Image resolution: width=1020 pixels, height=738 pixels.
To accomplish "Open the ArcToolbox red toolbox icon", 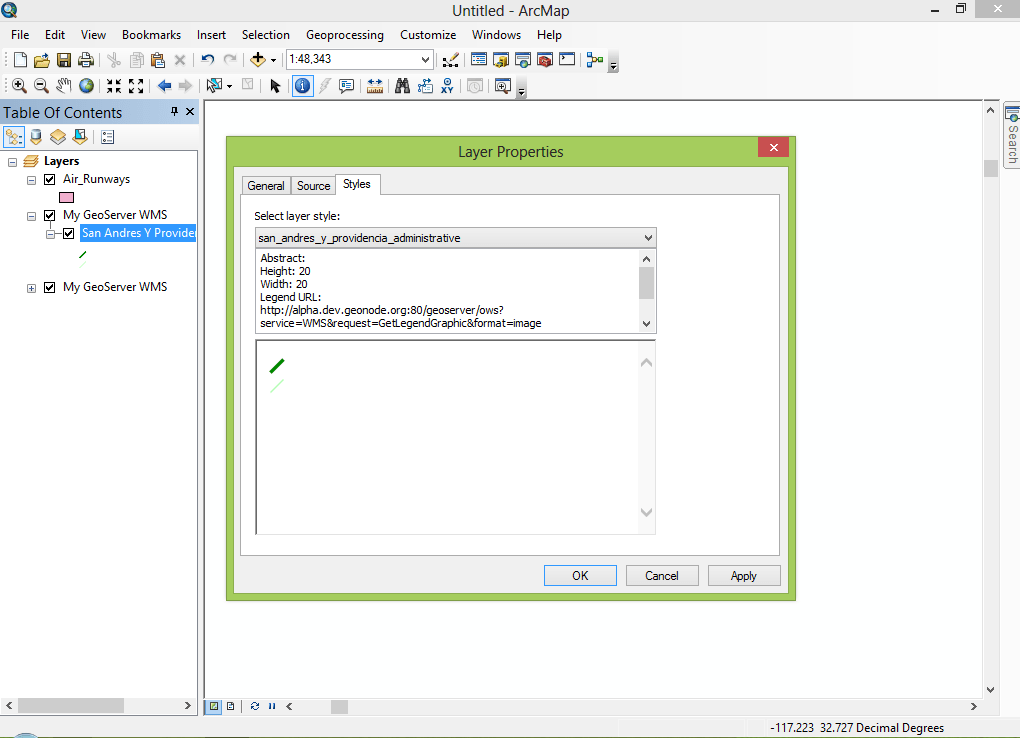I will click(x=545, y=60).
